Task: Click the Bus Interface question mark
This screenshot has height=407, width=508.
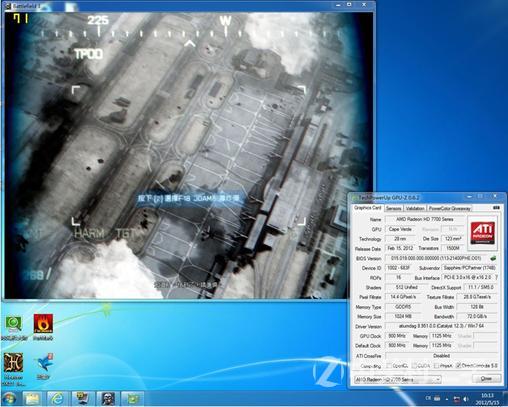Action: [496, 277]
